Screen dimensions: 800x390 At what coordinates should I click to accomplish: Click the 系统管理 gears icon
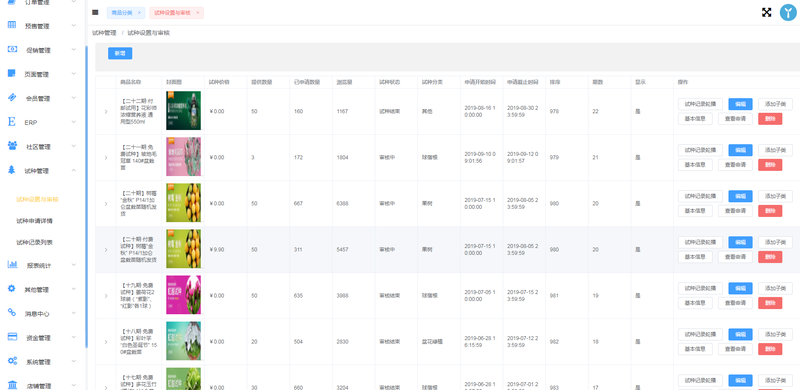pos(12,361)
